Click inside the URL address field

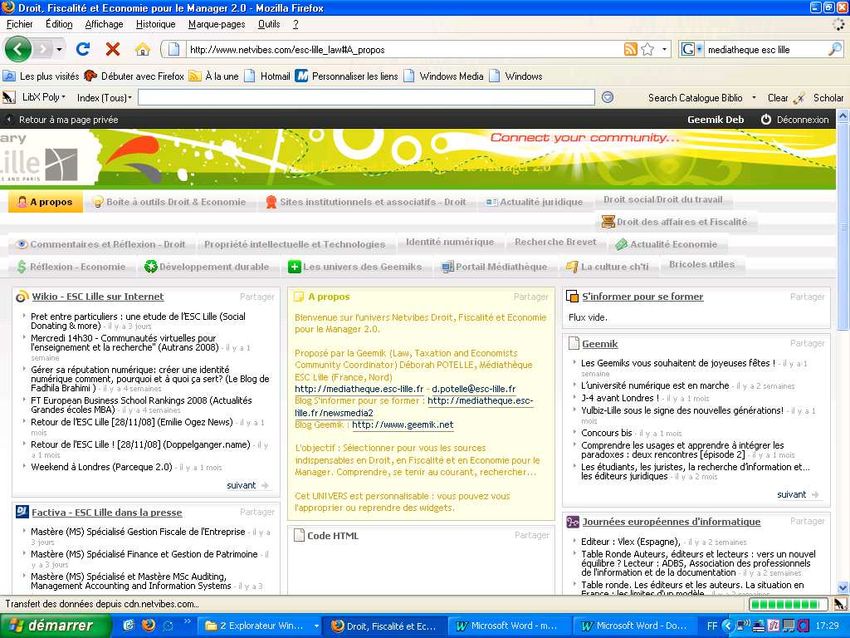point(404,49)
